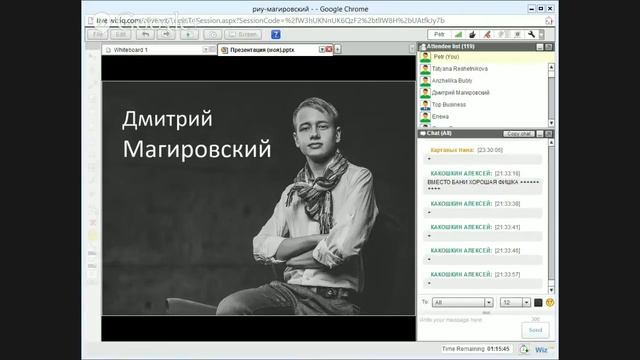This screenshot has height=360, width=640.
Task: Open the emoticon smiley picker in chat
Action: pos(550,302)
